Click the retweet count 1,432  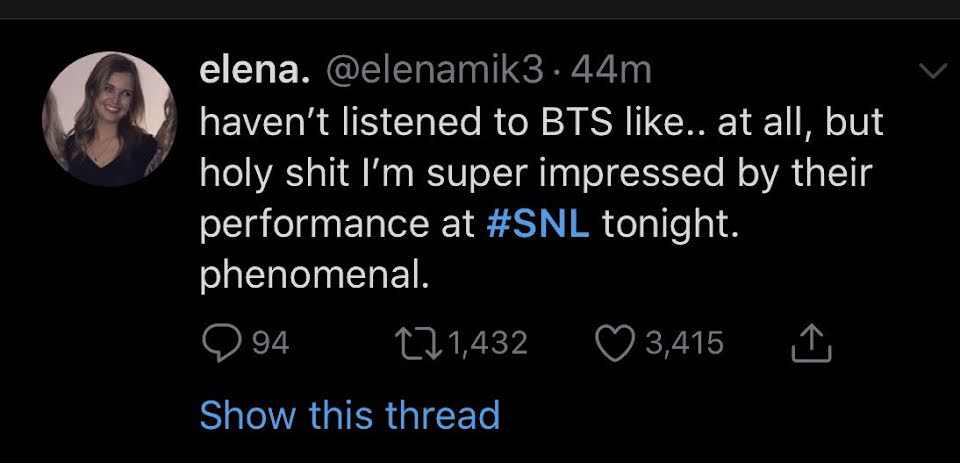coord(488,344)
